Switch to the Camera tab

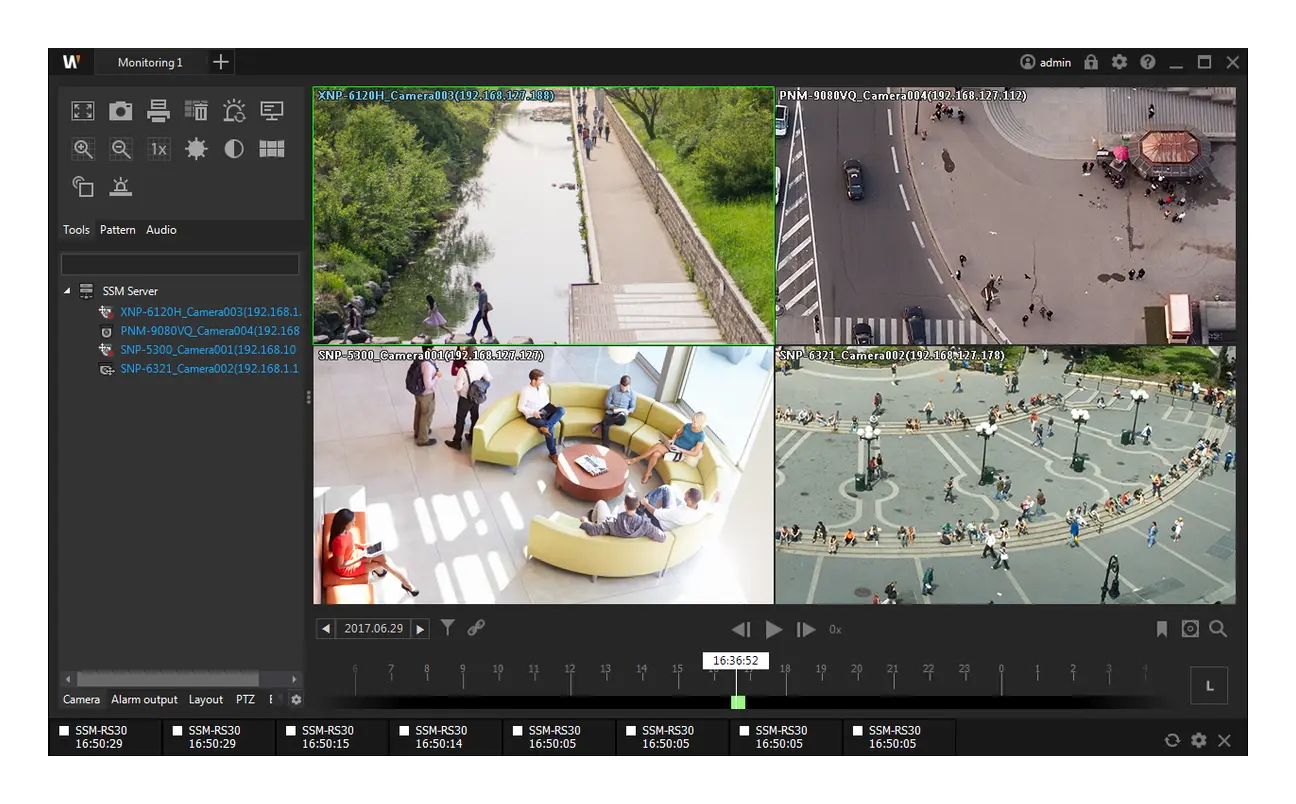[81, 700]
